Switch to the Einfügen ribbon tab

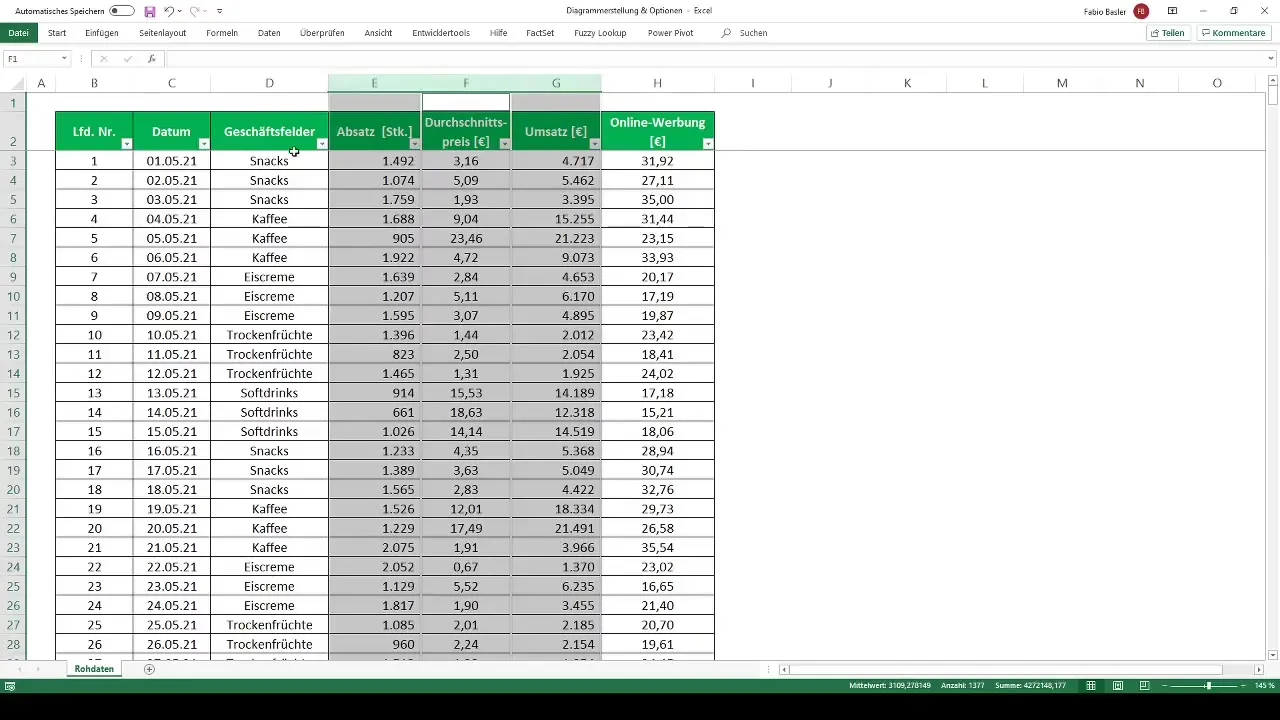click(x=102, y=33)
